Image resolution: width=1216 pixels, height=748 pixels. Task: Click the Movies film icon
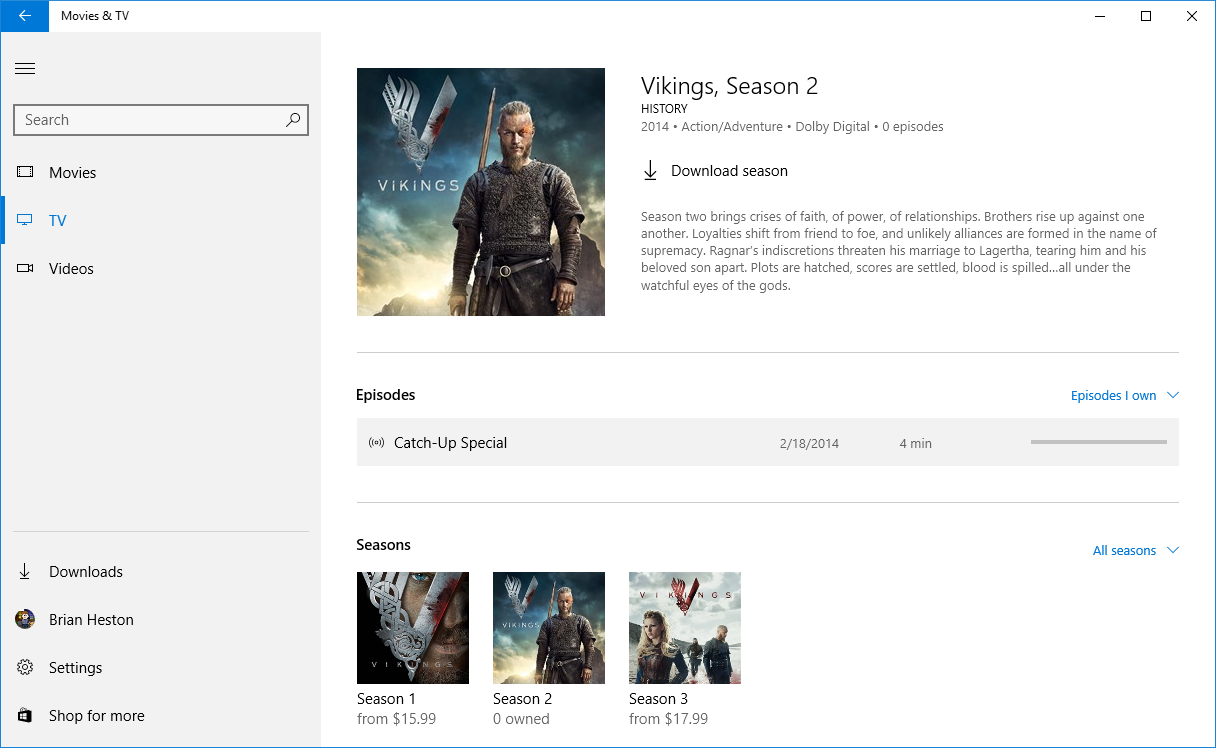pyautogui.click(x=25, y=172)
